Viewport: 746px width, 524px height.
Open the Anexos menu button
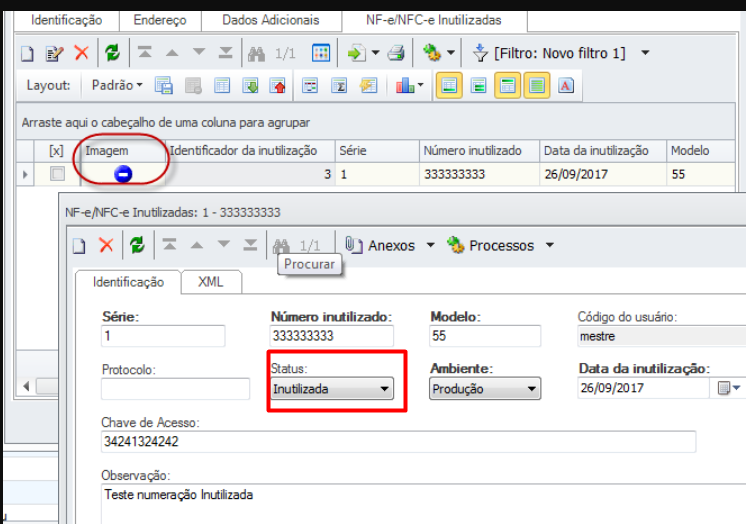point(390,246)
